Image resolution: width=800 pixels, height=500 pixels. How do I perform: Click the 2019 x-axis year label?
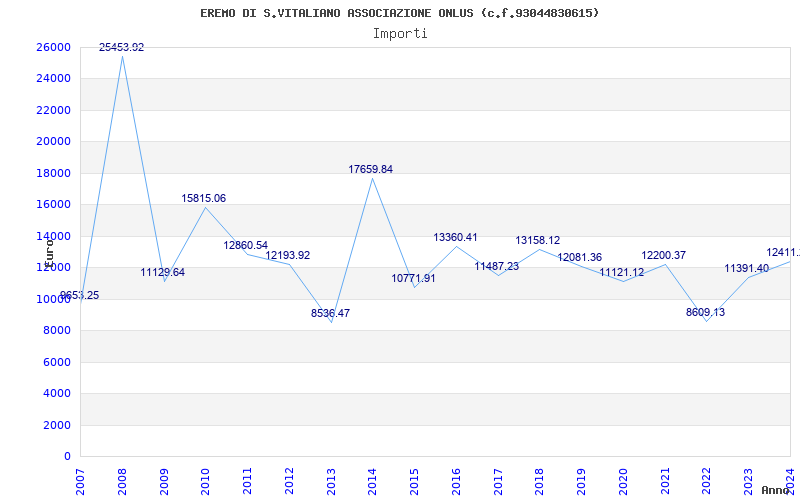tap(582, 482)
